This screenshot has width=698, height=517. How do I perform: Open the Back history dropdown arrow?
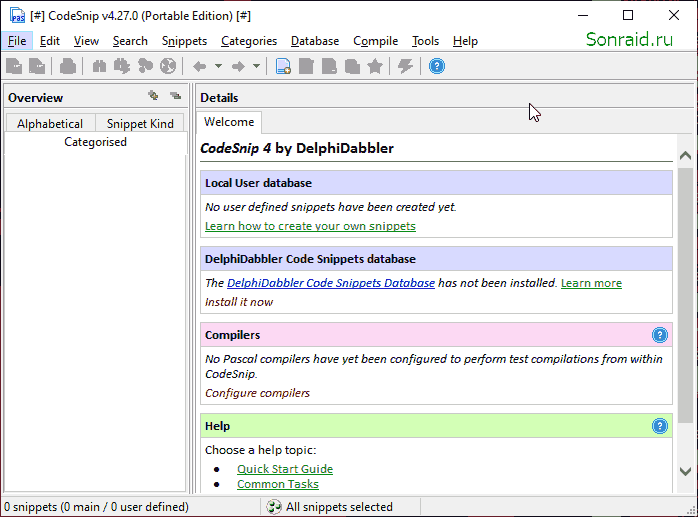tap(218, 66)
